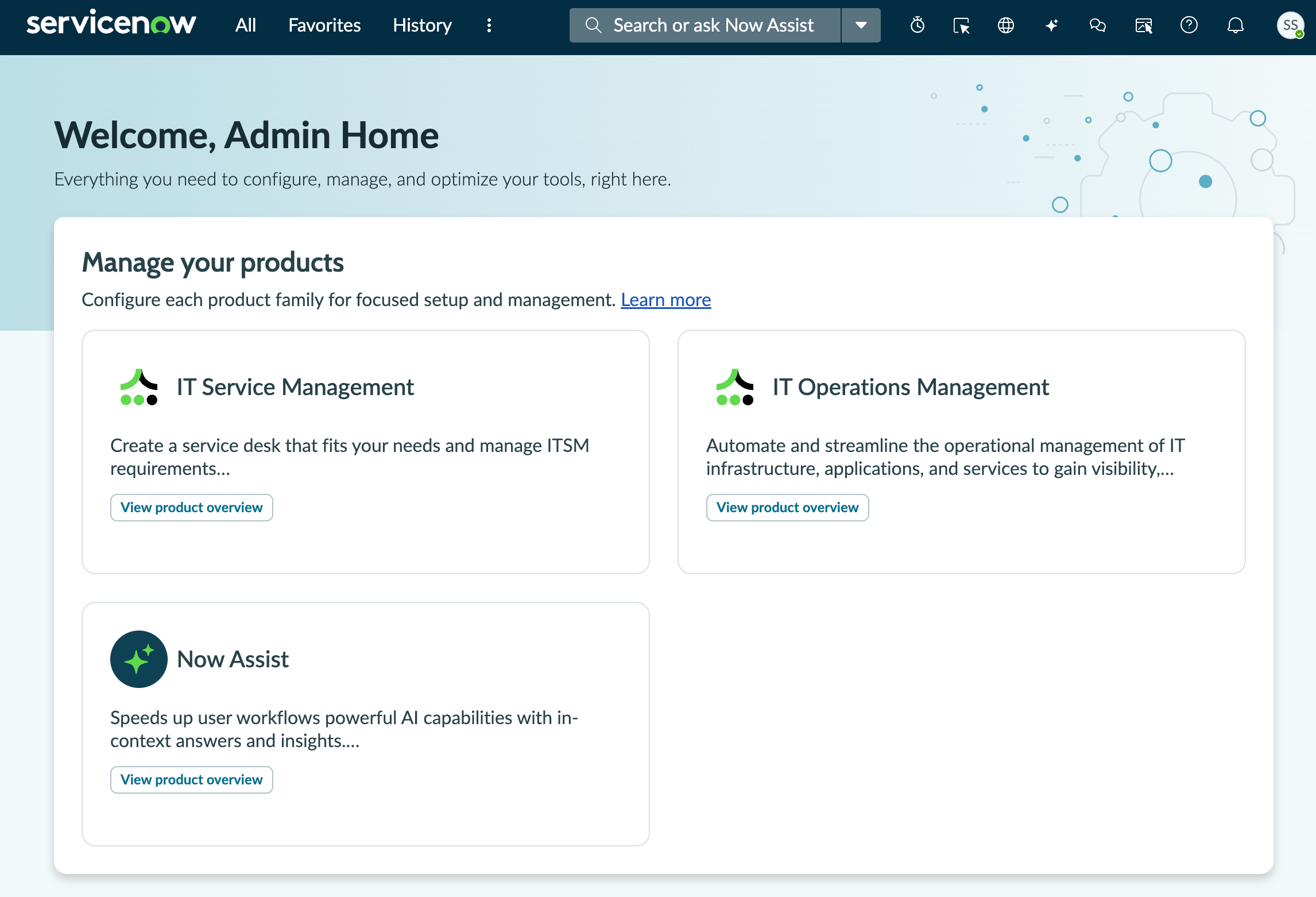1316x897 pixels.
Task: Focus the Search or ask Now Assist field
Action: pos(705,25)
